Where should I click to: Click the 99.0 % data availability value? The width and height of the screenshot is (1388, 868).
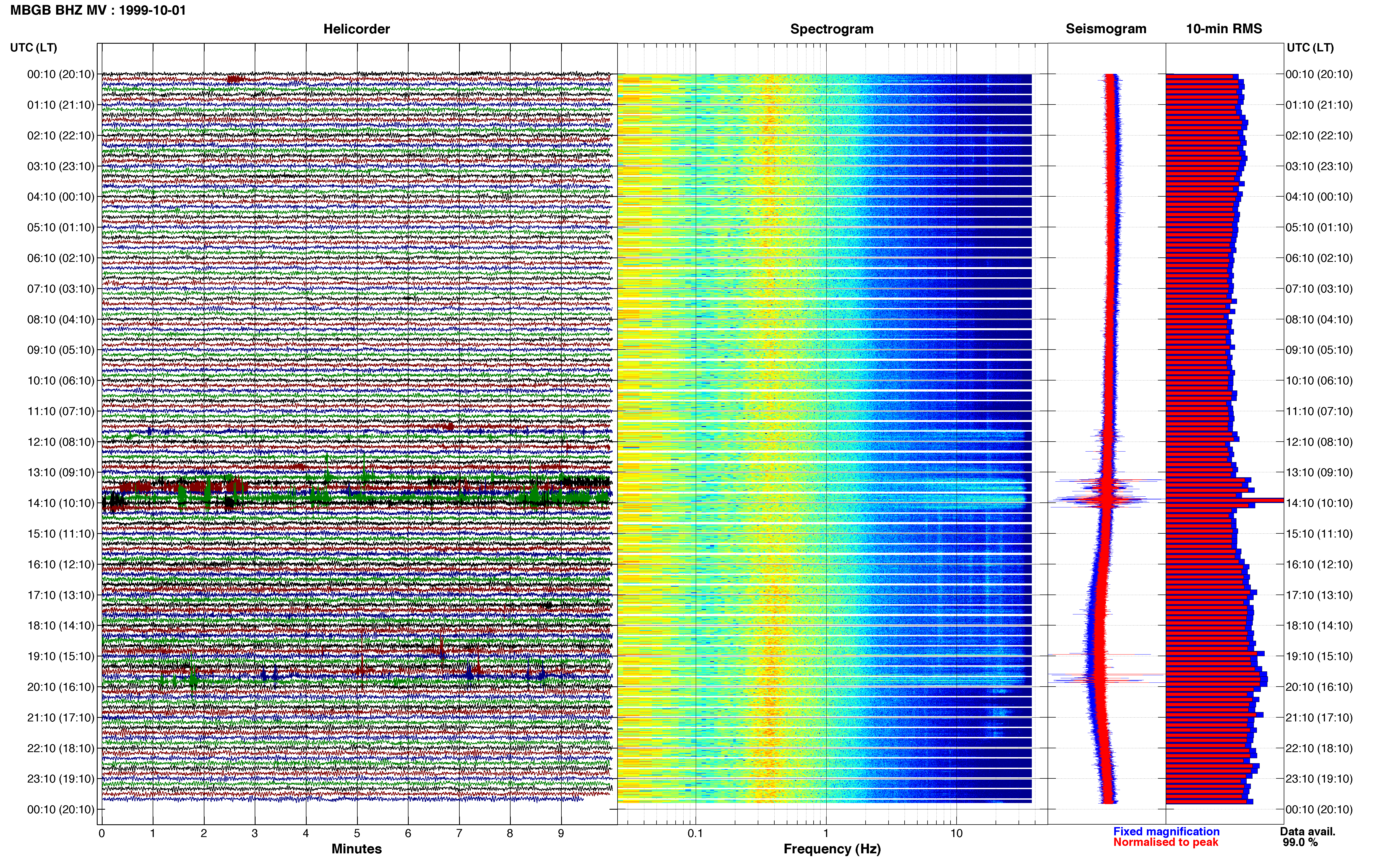(x=1300, y=843)
